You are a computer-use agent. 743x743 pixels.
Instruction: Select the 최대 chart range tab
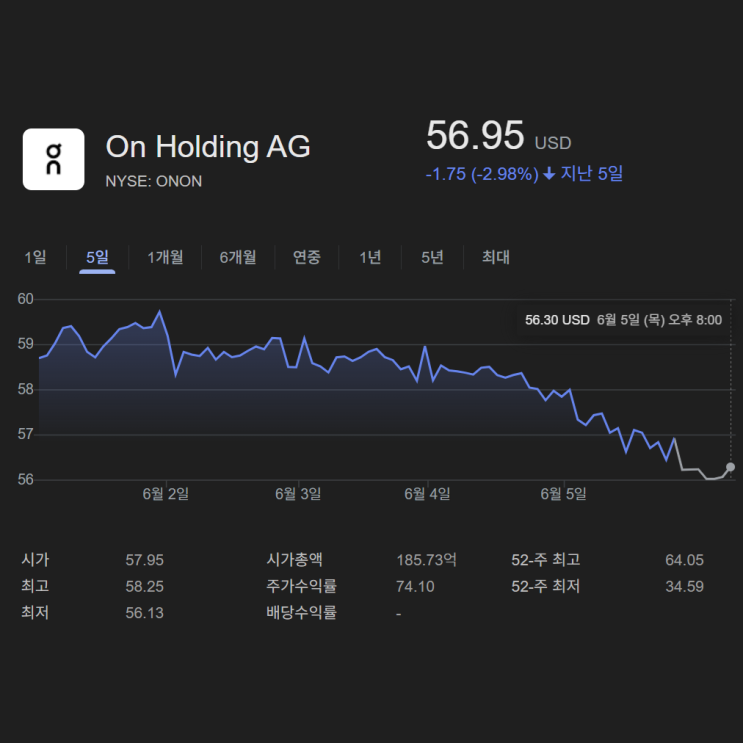(x=496, y=257)
